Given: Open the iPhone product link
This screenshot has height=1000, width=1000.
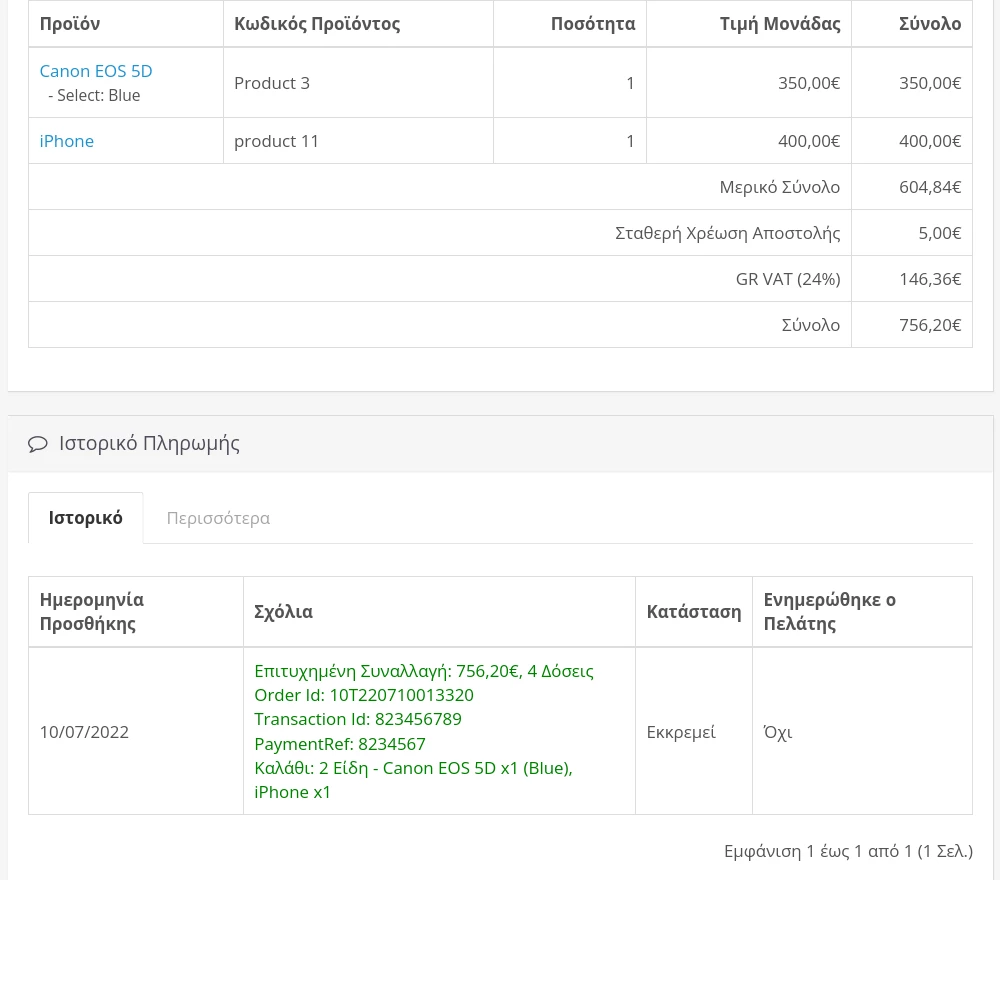Looking at the screenshot, I should (67, 141).
